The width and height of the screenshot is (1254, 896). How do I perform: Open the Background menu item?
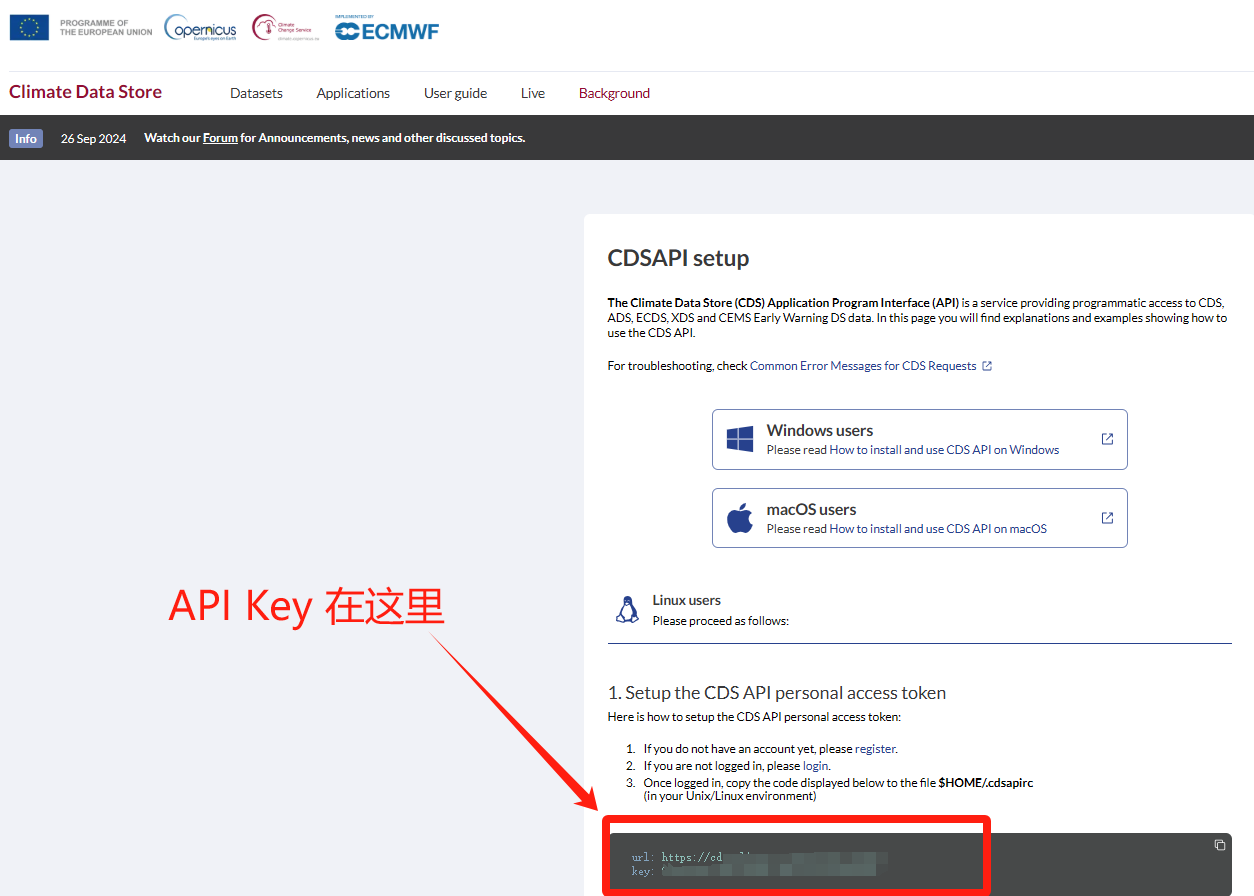[x=614, y=93]
